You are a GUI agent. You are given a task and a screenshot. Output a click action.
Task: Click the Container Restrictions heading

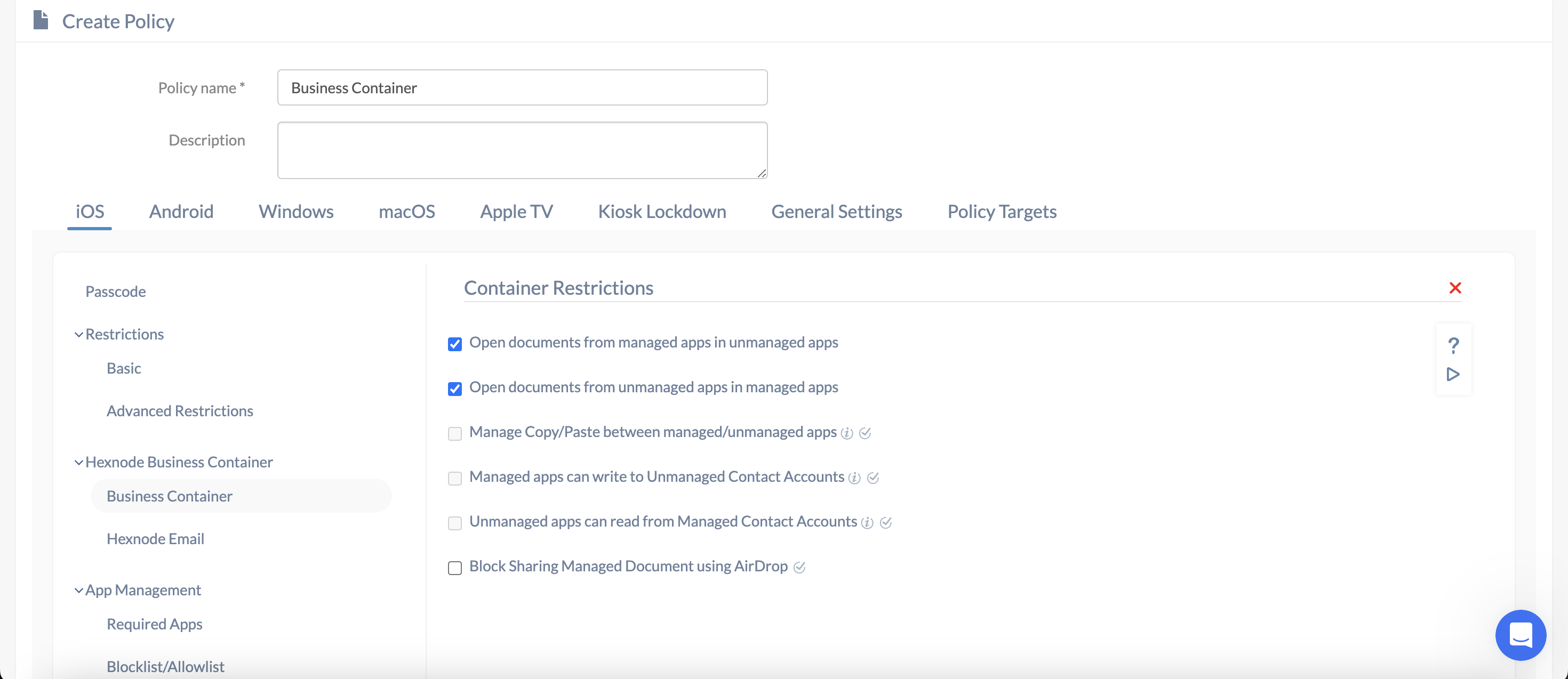558,288
